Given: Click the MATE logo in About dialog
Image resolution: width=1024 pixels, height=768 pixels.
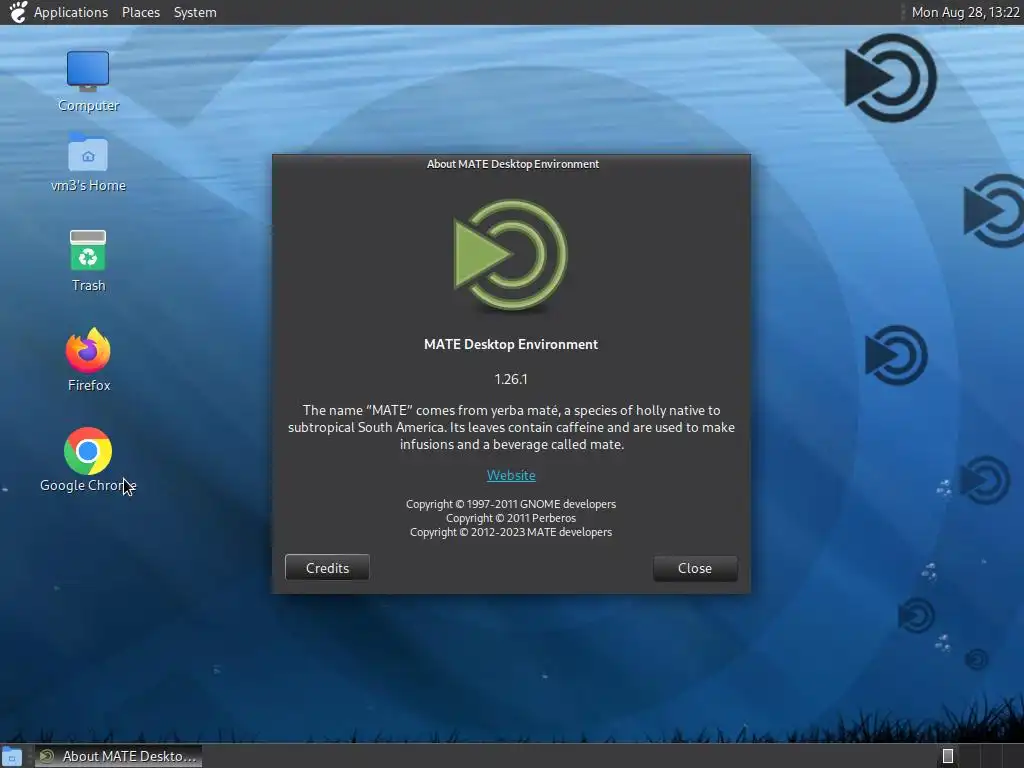Looking at the screenshot, I should tap(511, 255).
